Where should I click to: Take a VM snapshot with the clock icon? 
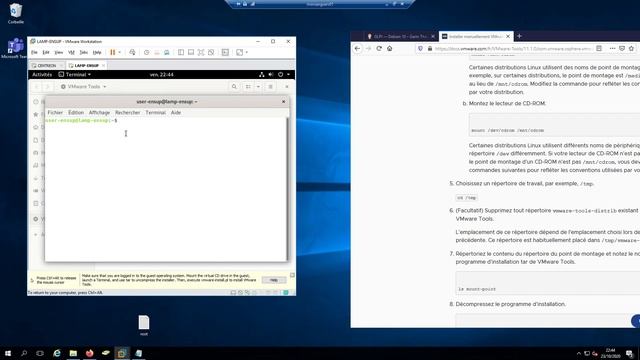(x=147, y=52)
